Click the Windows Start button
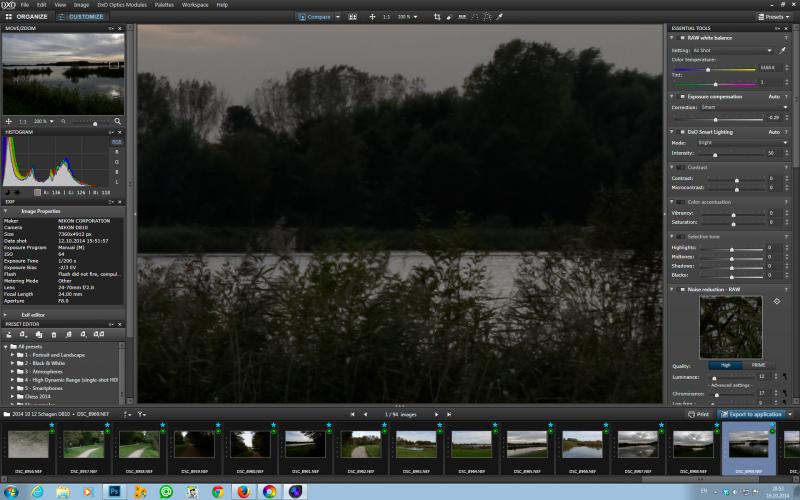The image size is (800, 500). (10, 492)
